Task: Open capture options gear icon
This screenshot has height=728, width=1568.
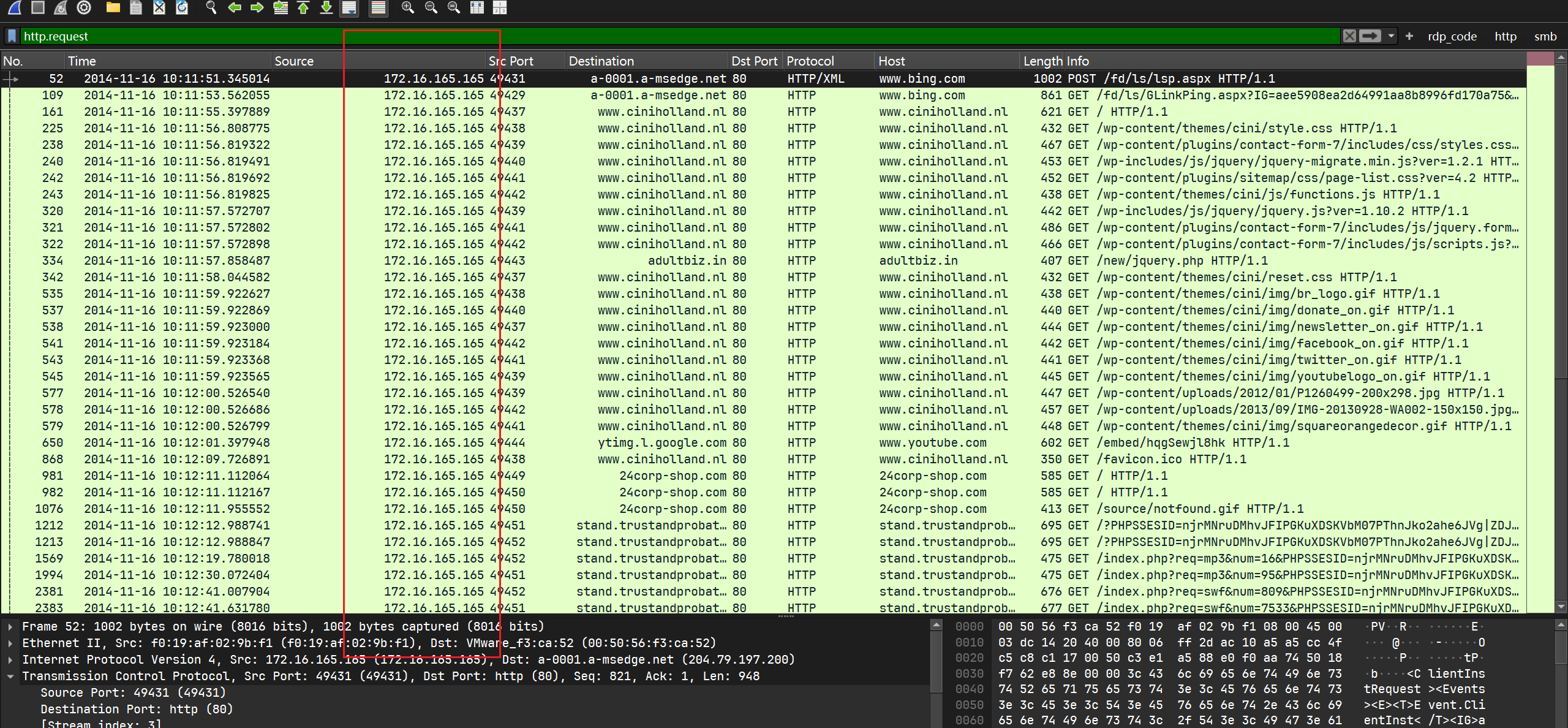Action: tap(84, 7)
